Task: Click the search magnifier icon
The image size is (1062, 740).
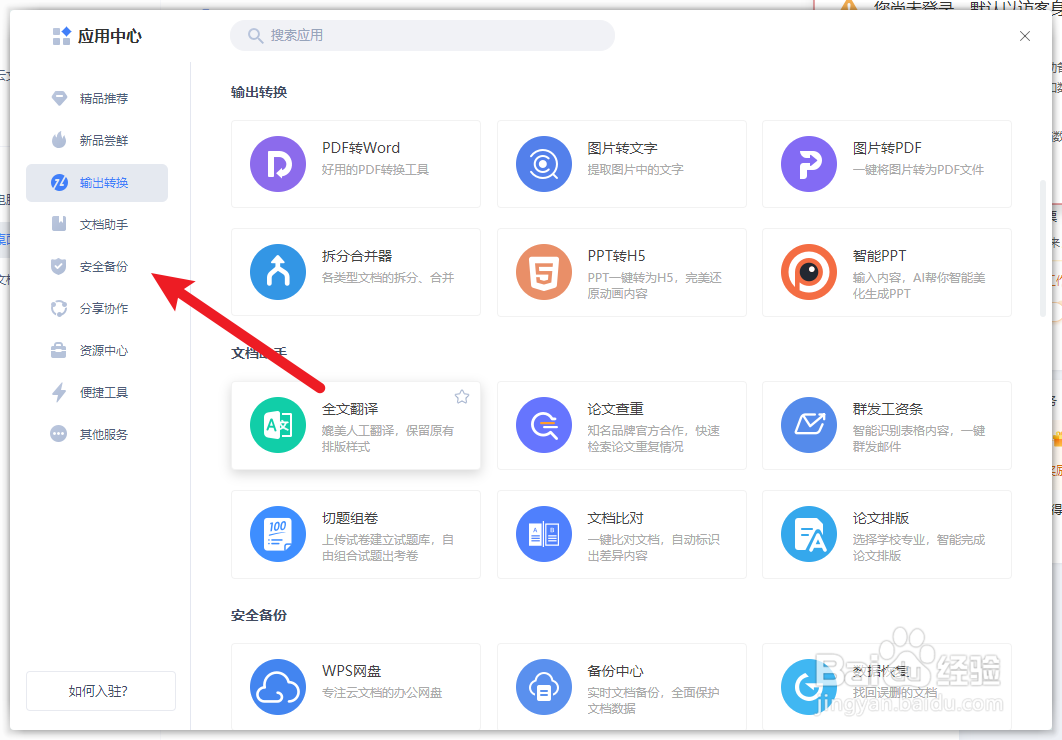Action: [x=255, y=35]
